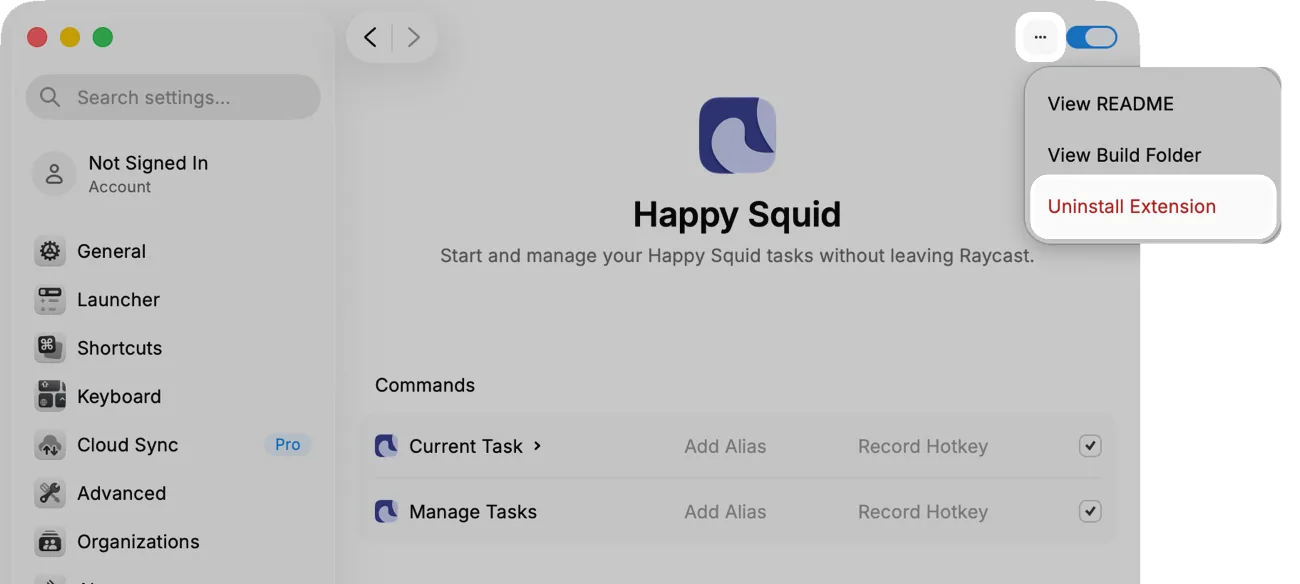Image resolution: width=1300 pixels, height=584 pixels.
Task: Click the Happy Squid title heading
Action: (737, 214)
